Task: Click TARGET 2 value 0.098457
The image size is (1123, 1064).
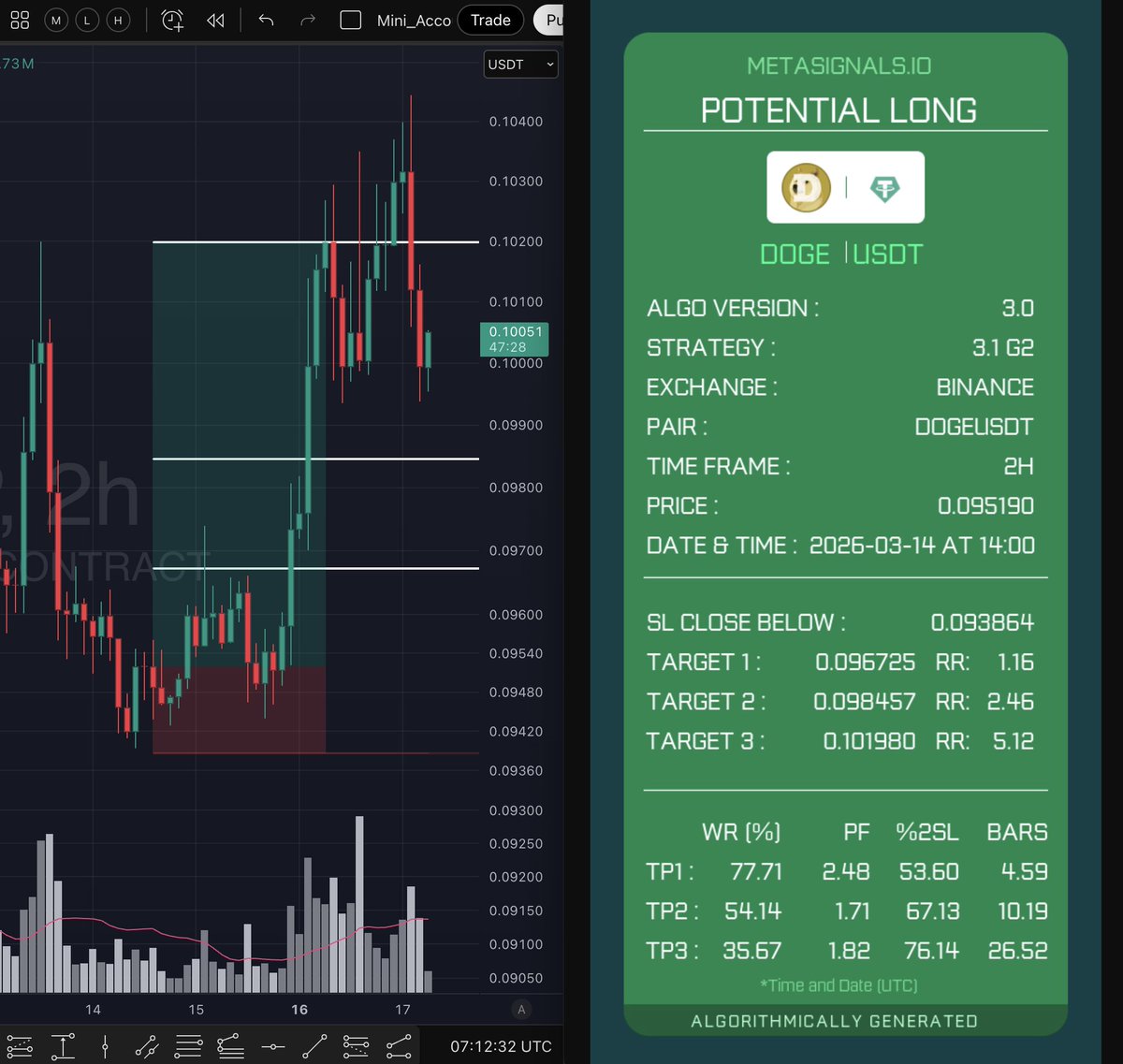Action: point(865,701)
